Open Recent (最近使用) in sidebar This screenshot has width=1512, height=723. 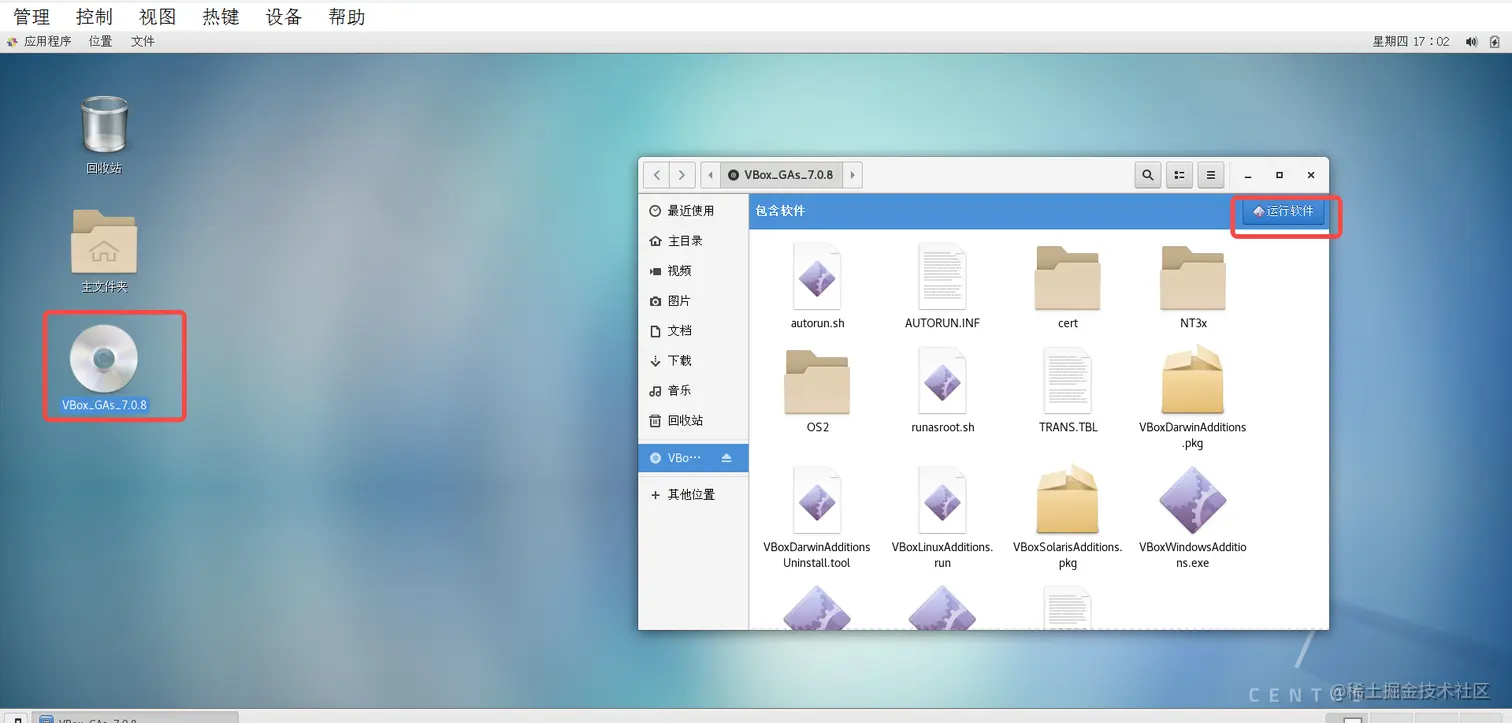[x=694, y=211]
